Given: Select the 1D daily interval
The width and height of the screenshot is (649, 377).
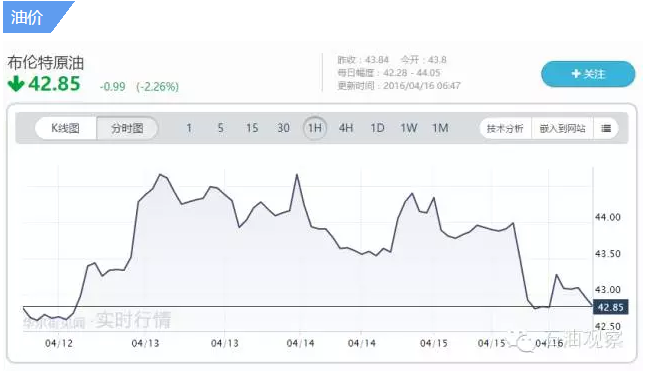Looking at the screenshot, I should [x=377, y=128].
